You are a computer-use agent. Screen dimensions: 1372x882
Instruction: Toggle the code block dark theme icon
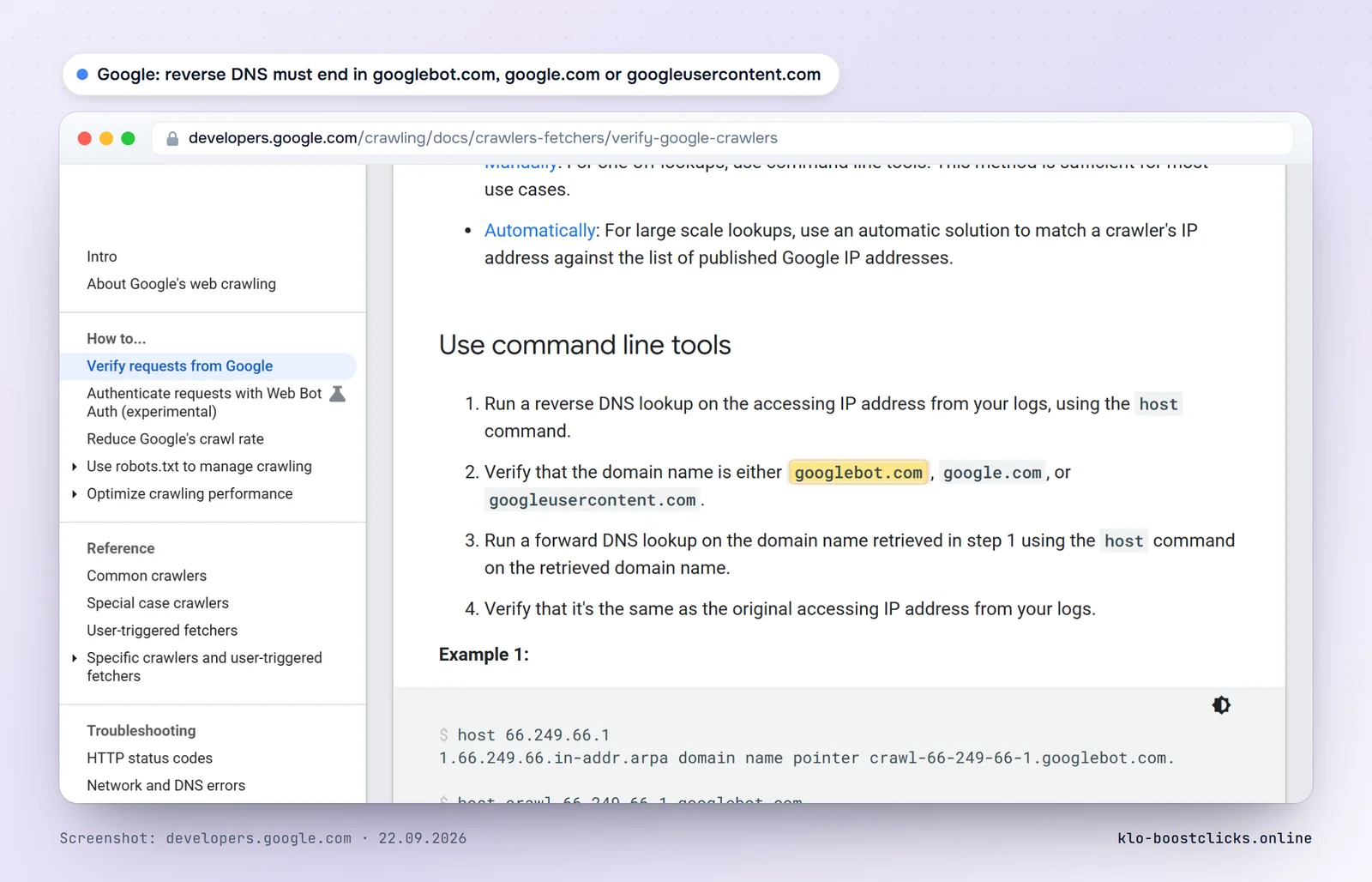pos(1221,705)
